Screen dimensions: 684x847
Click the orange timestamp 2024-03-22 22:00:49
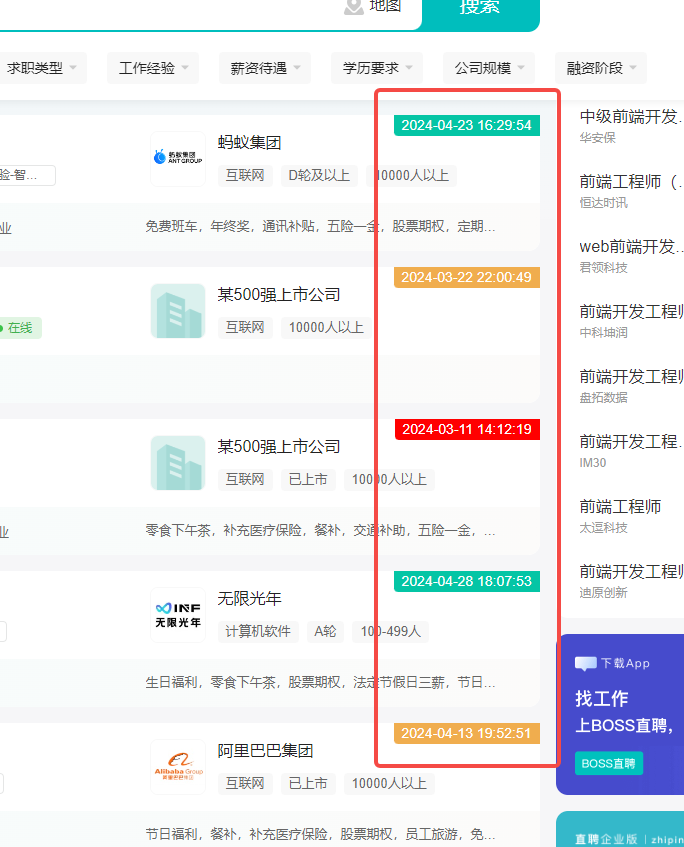point(467,277)
